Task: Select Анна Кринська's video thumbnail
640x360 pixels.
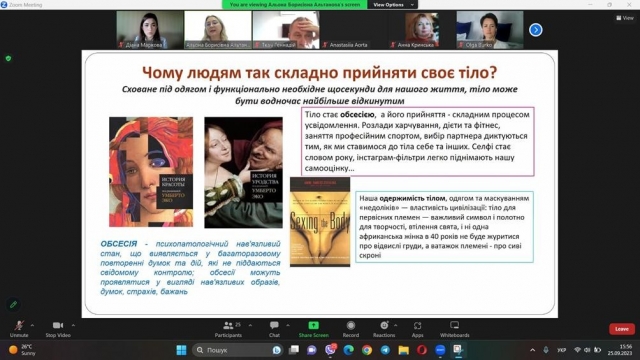Action: point(422,30)
